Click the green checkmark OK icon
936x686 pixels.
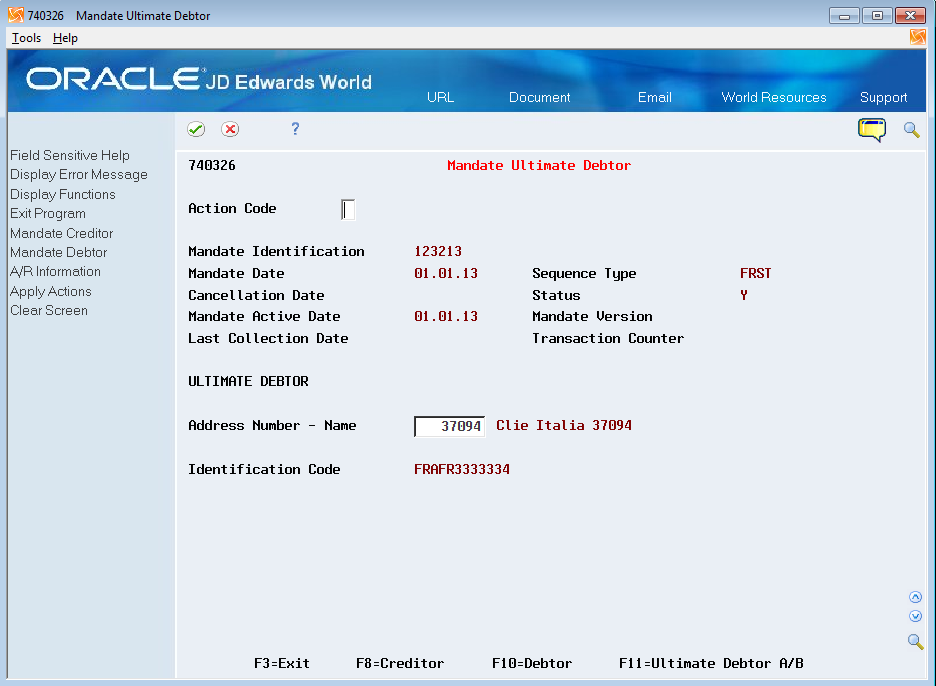click(x=196, y=129)
